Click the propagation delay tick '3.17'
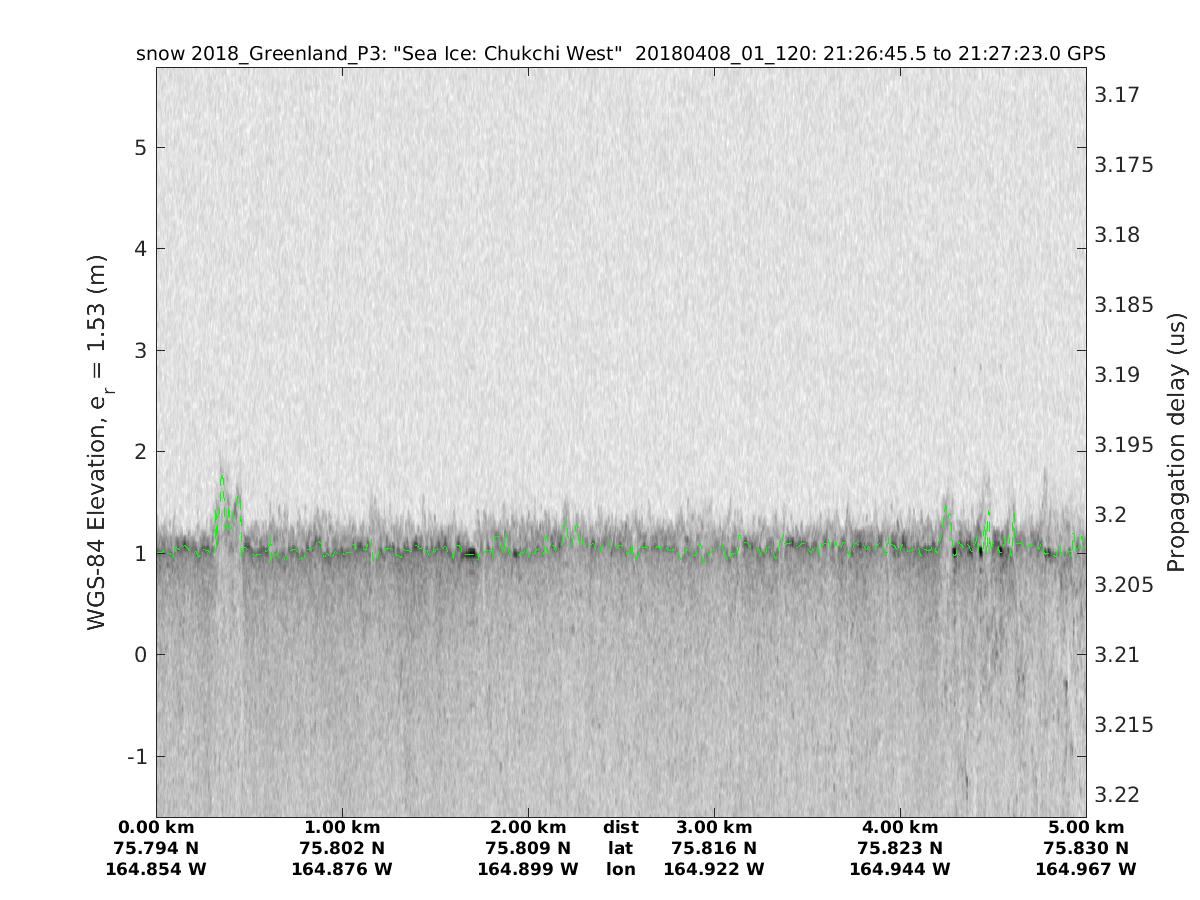Image resolution: width=1200 pixels, height=900 pixels. [1117, 95]
